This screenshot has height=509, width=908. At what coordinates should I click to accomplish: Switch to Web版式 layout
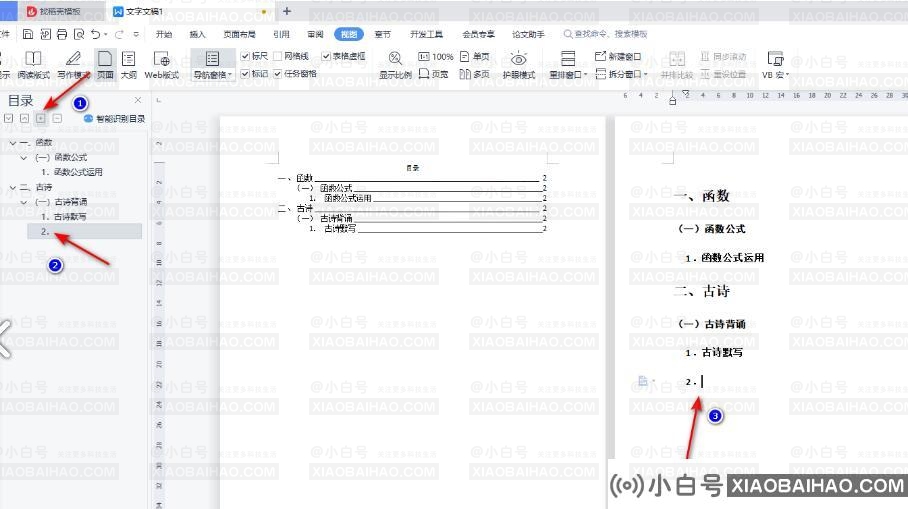162,65
